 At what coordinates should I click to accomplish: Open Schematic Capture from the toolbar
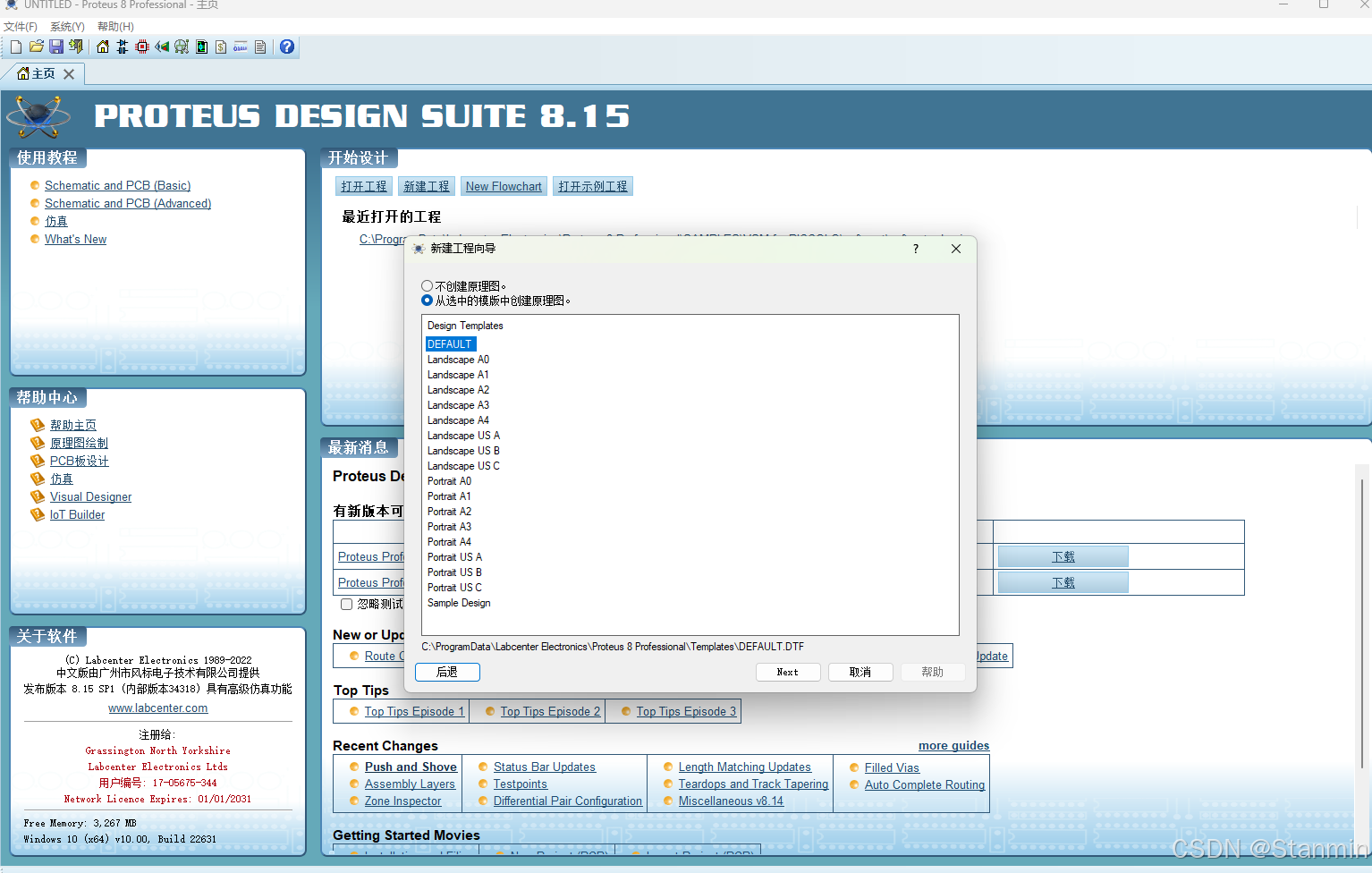[123, 47]
